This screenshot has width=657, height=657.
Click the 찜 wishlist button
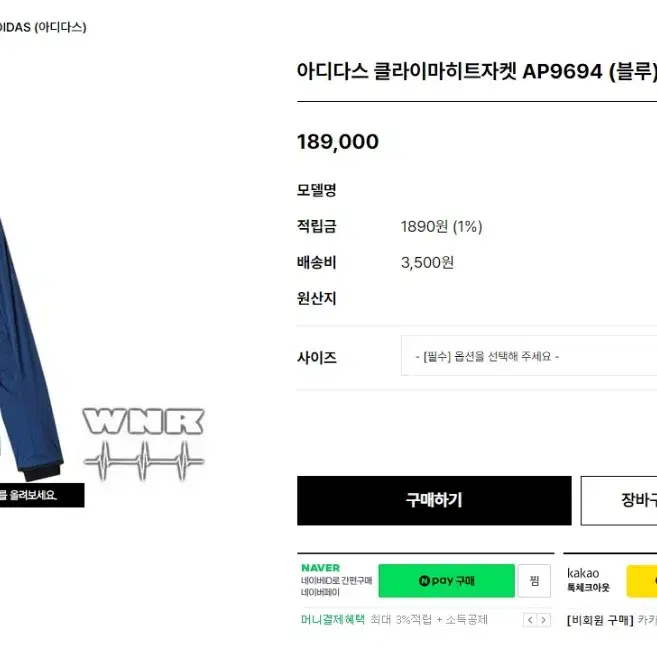pos(534,581)
